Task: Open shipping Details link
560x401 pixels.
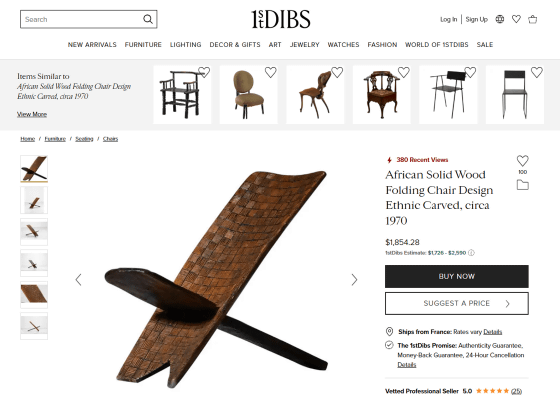Action: click(492, 332)
